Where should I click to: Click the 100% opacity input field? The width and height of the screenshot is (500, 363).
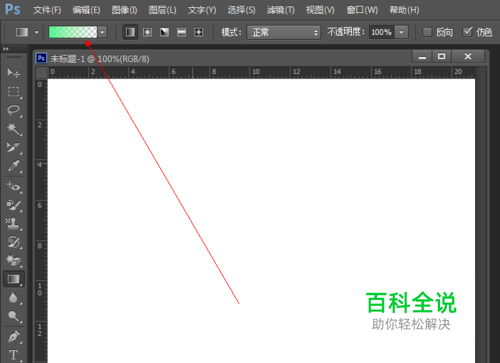click(382, 32)
